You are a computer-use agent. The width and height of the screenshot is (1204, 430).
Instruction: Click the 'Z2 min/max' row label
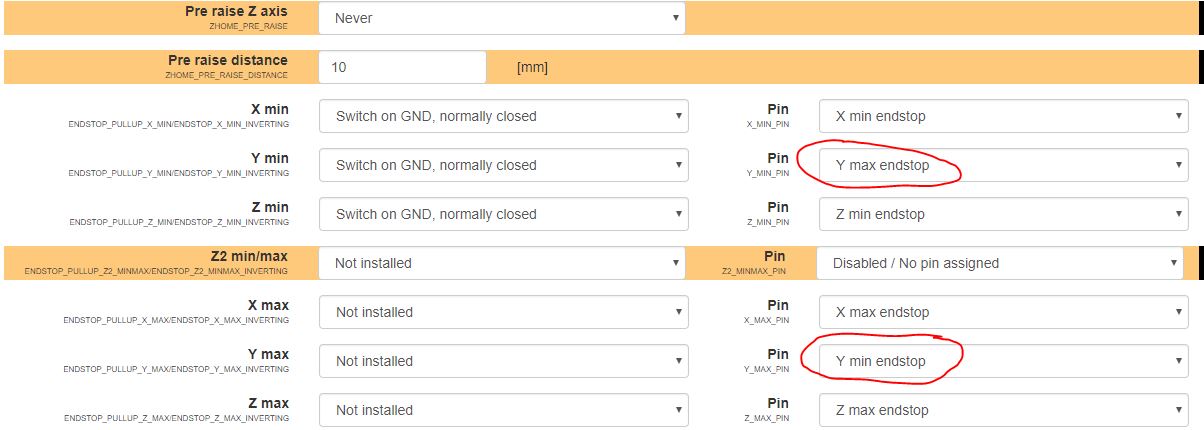249,257
